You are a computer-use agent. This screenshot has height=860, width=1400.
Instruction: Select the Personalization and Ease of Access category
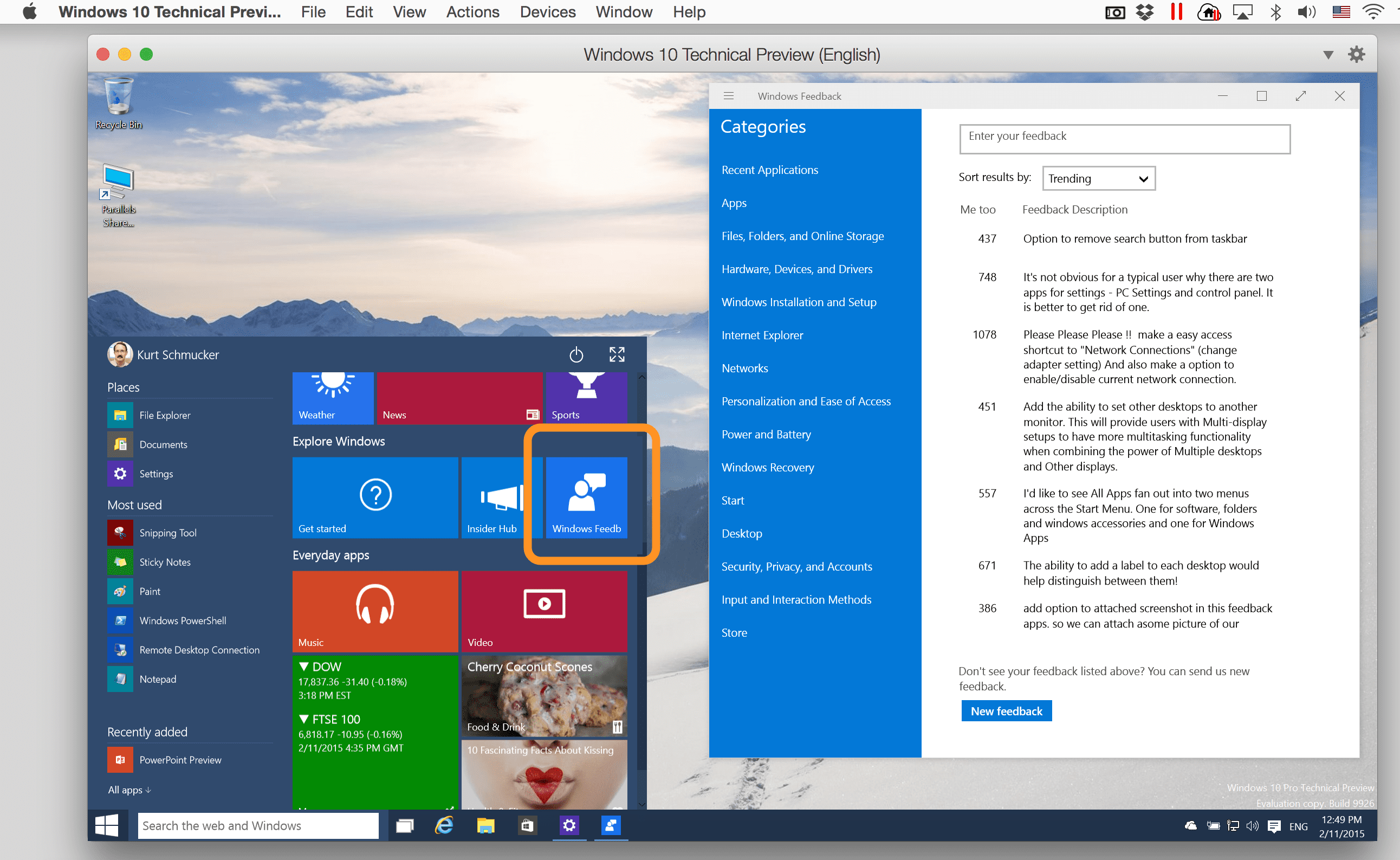tap(806, 401)
